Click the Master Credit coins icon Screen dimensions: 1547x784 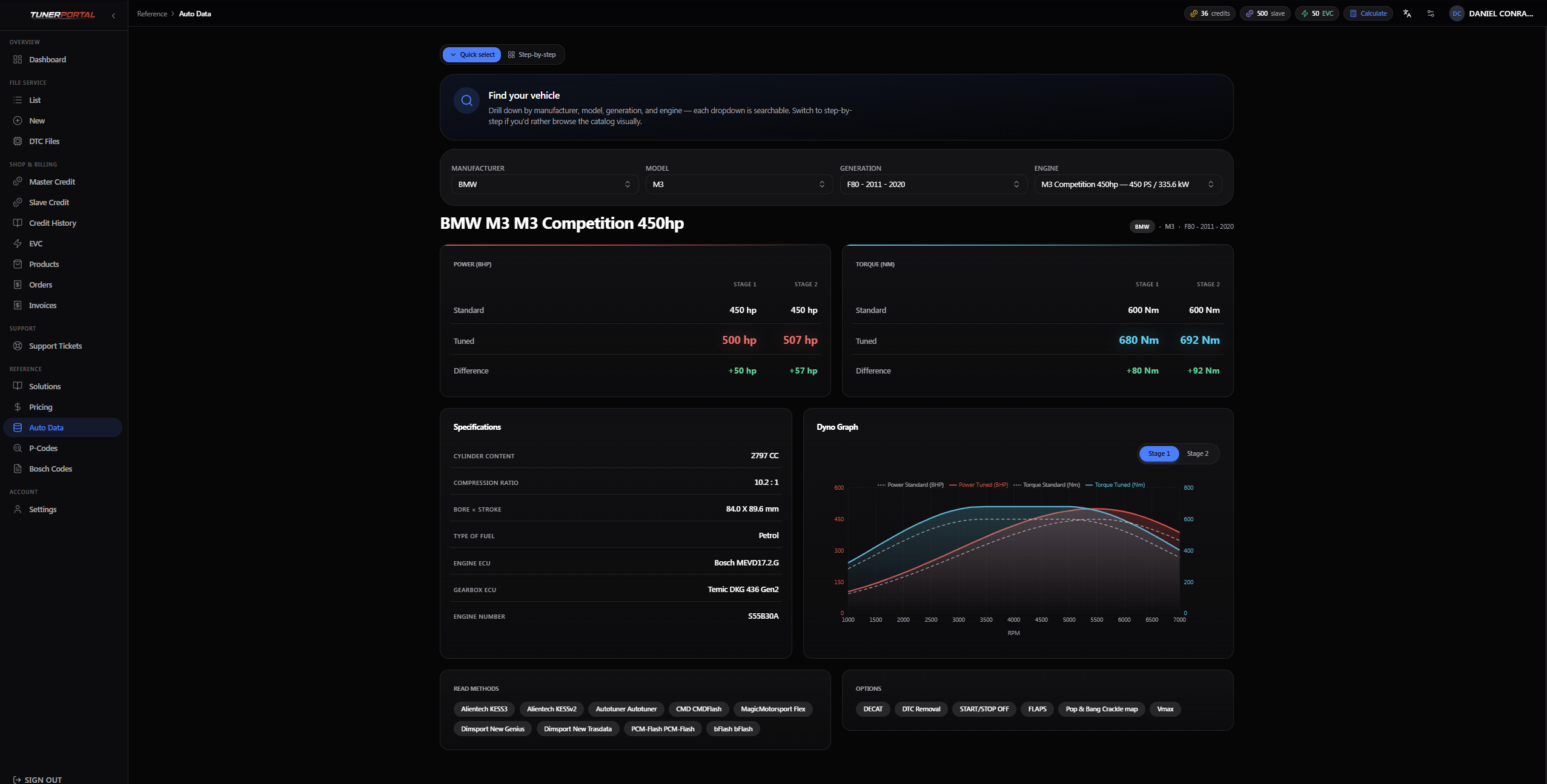[x=18, y=182]
